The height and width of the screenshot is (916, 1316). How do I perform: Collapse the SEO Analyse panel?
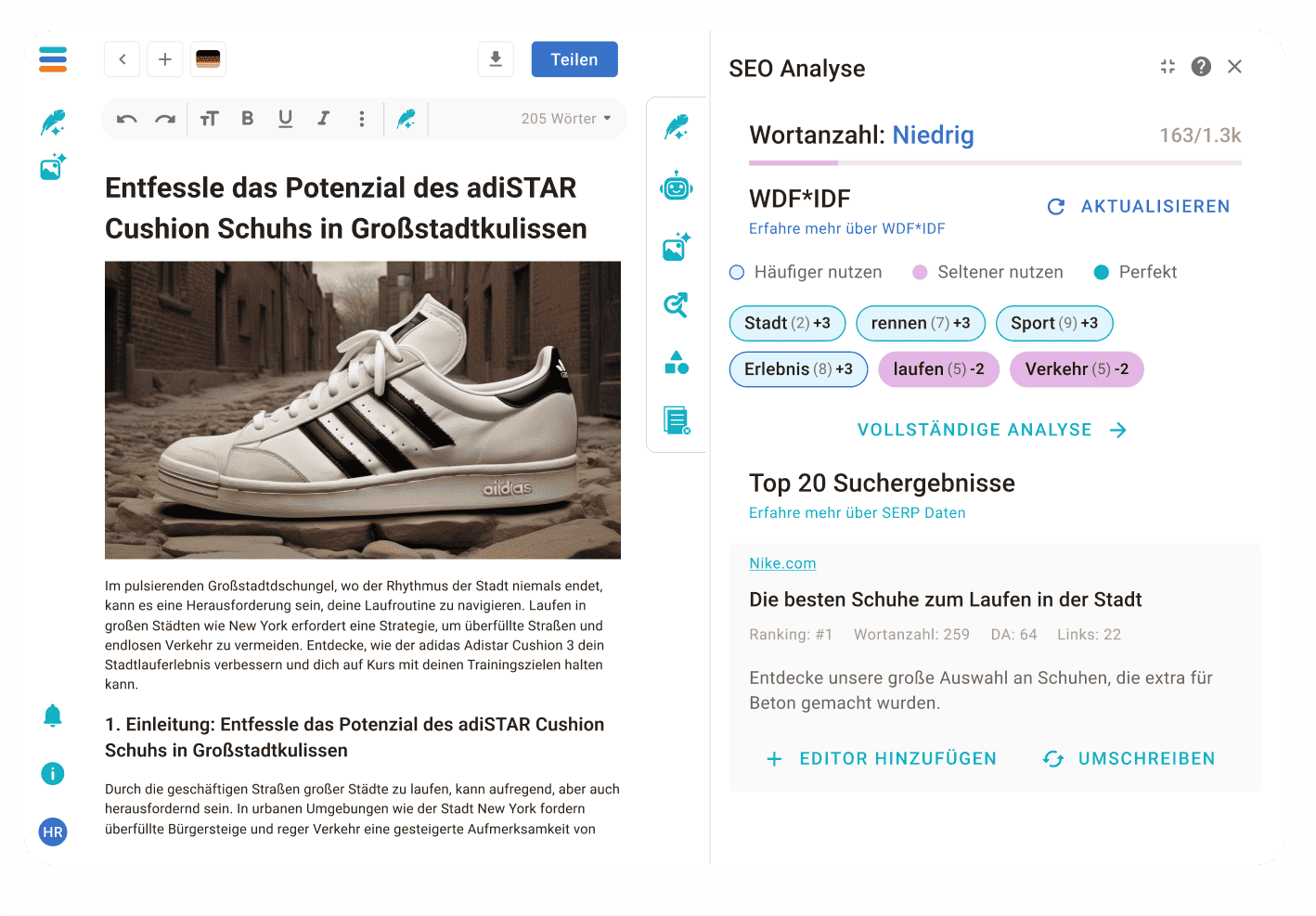[x=1168, y=67]
